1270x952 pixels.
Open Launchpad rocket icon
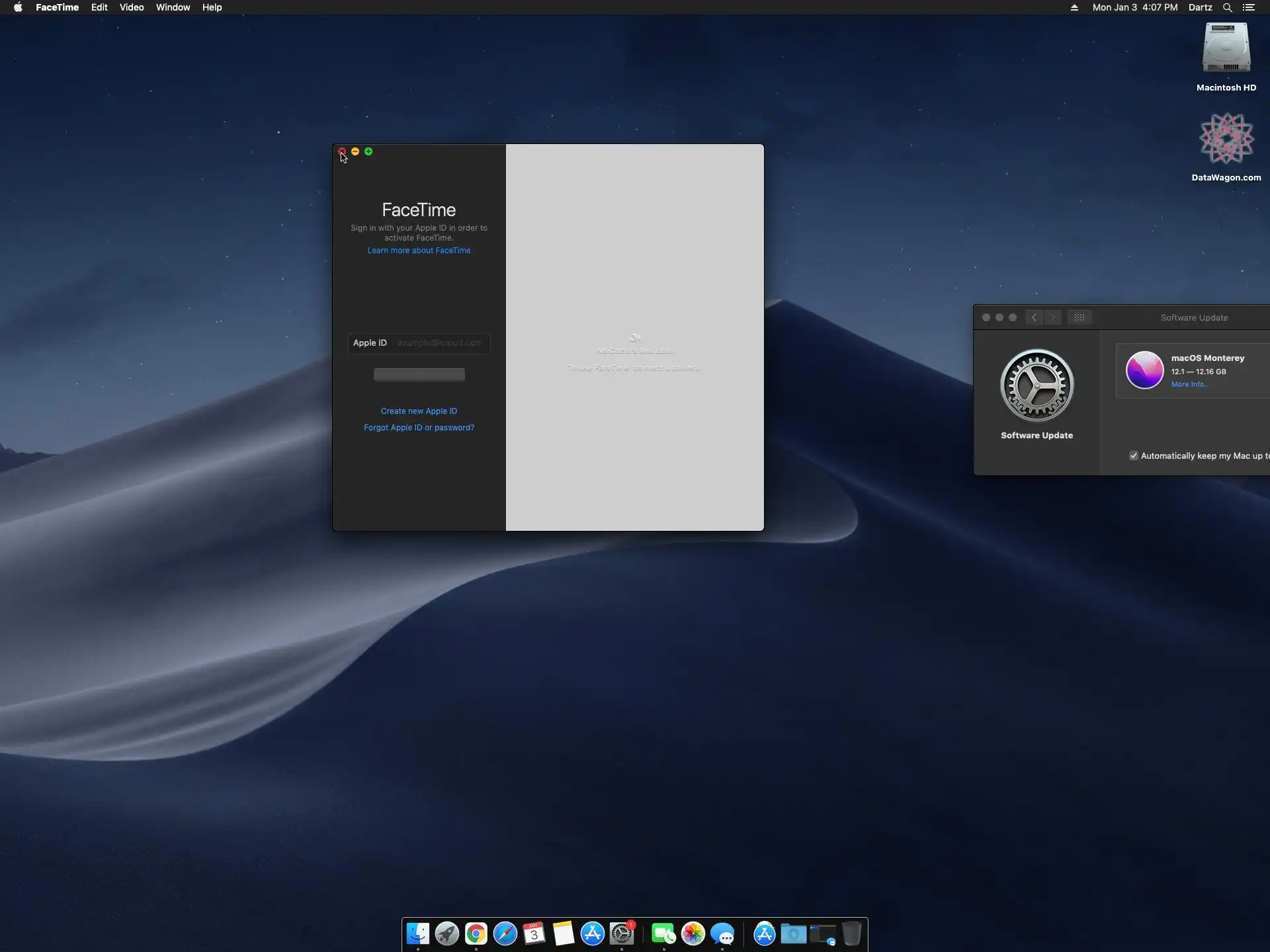(x=446, y=933)
